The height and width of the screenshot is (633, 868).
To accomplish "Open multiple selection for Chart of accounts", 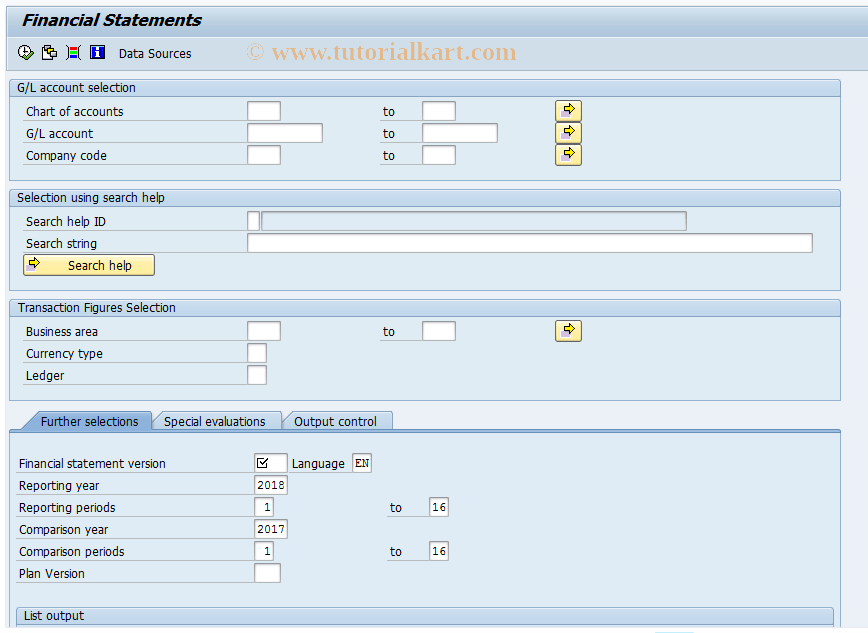I will (x=568, y=110).
